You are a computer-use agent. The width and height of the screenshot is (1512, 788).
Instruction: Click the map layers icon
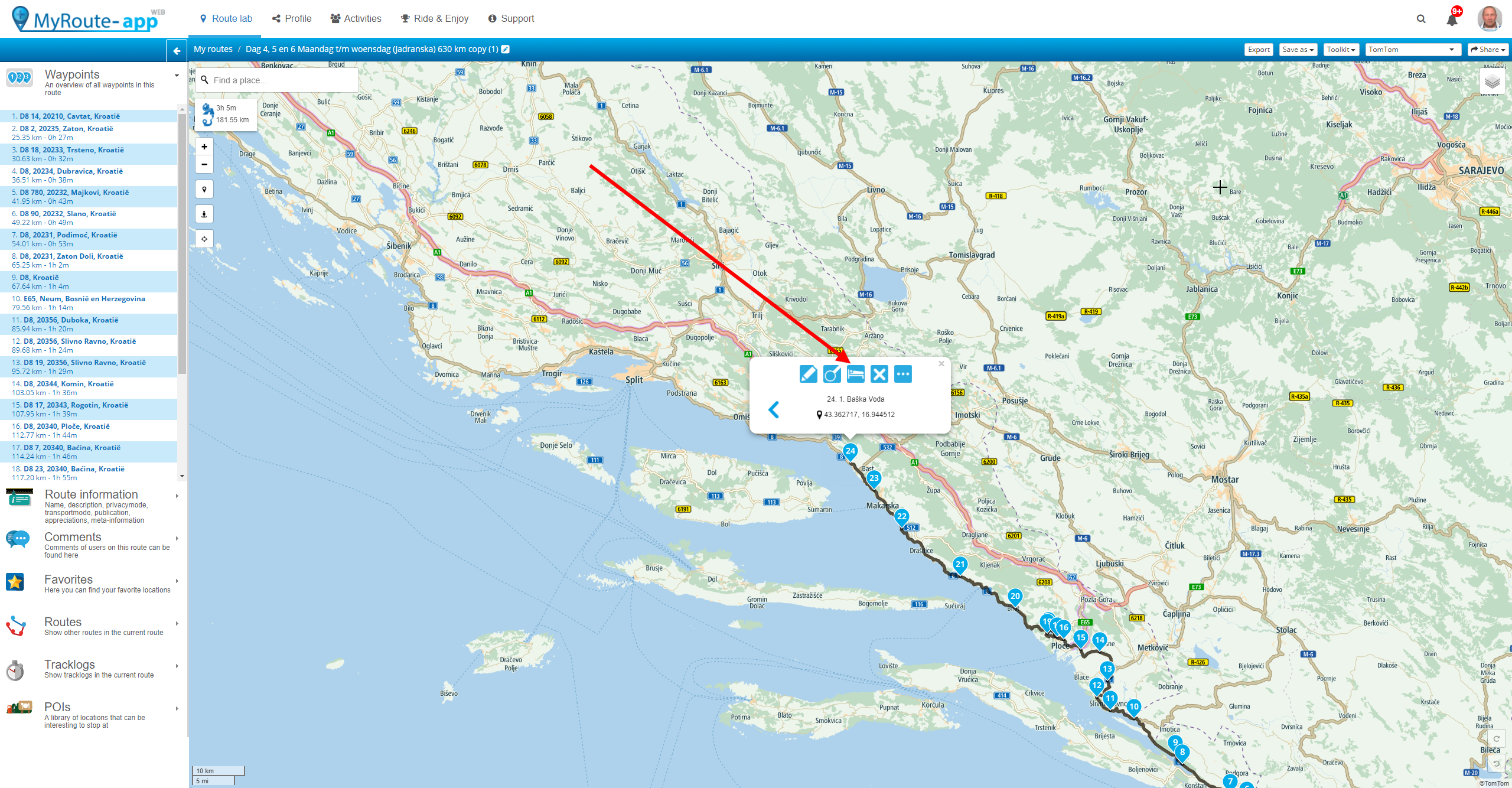(x=1492, y=82)
